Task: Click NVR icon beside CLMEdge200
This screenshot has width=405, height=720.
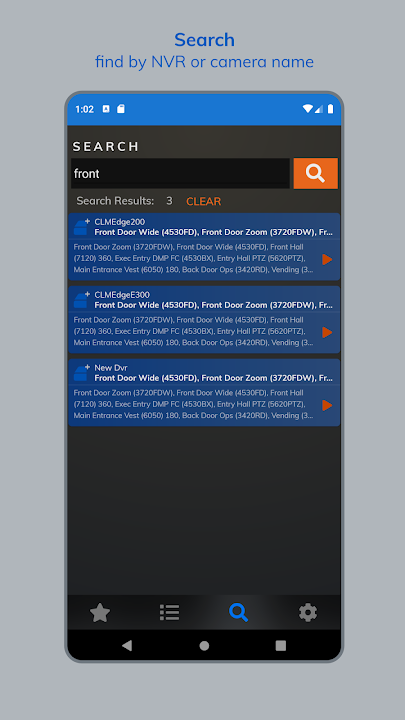Action: pyautogui.click(x=82, y=227)
